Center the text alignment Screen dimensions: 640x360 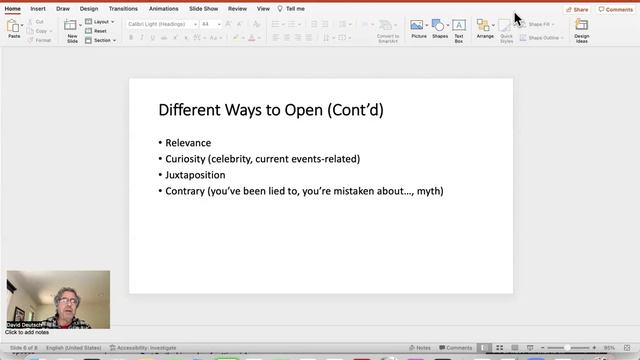point(287,38)
